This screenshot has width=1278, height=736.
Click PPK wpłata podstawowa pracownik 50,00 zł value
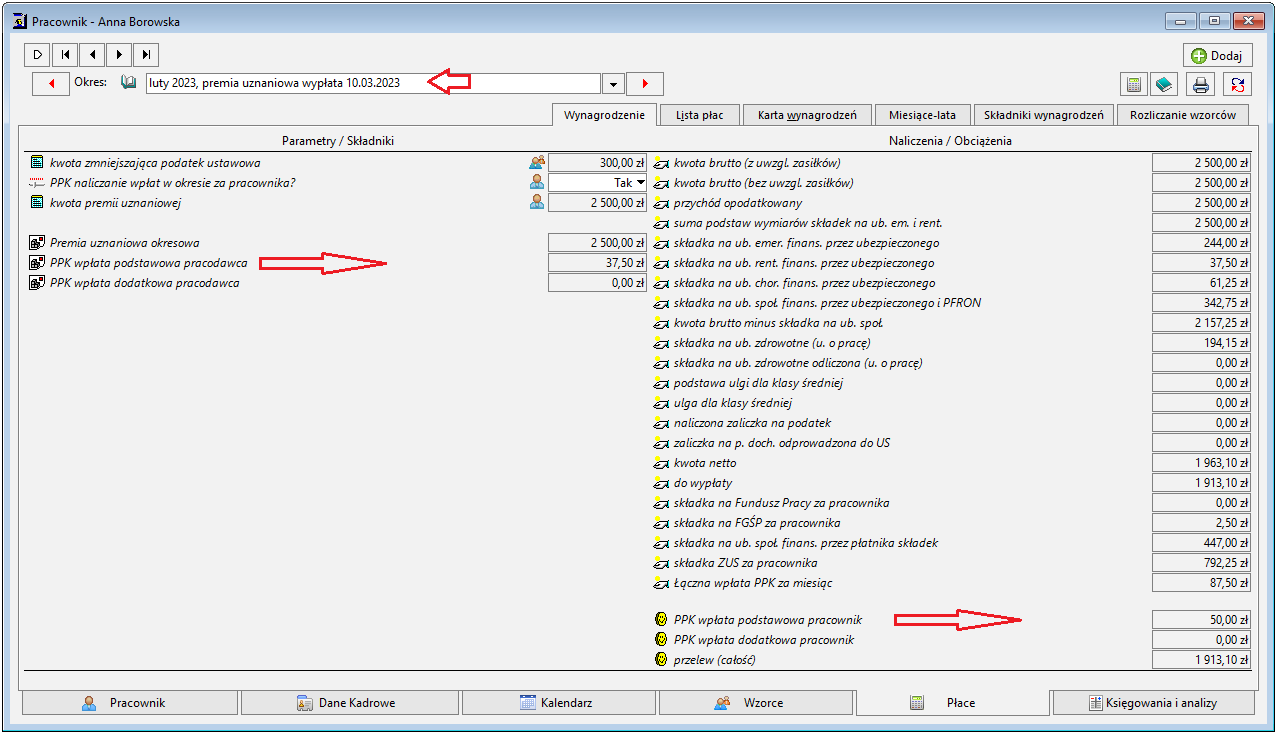(1202, 620)
